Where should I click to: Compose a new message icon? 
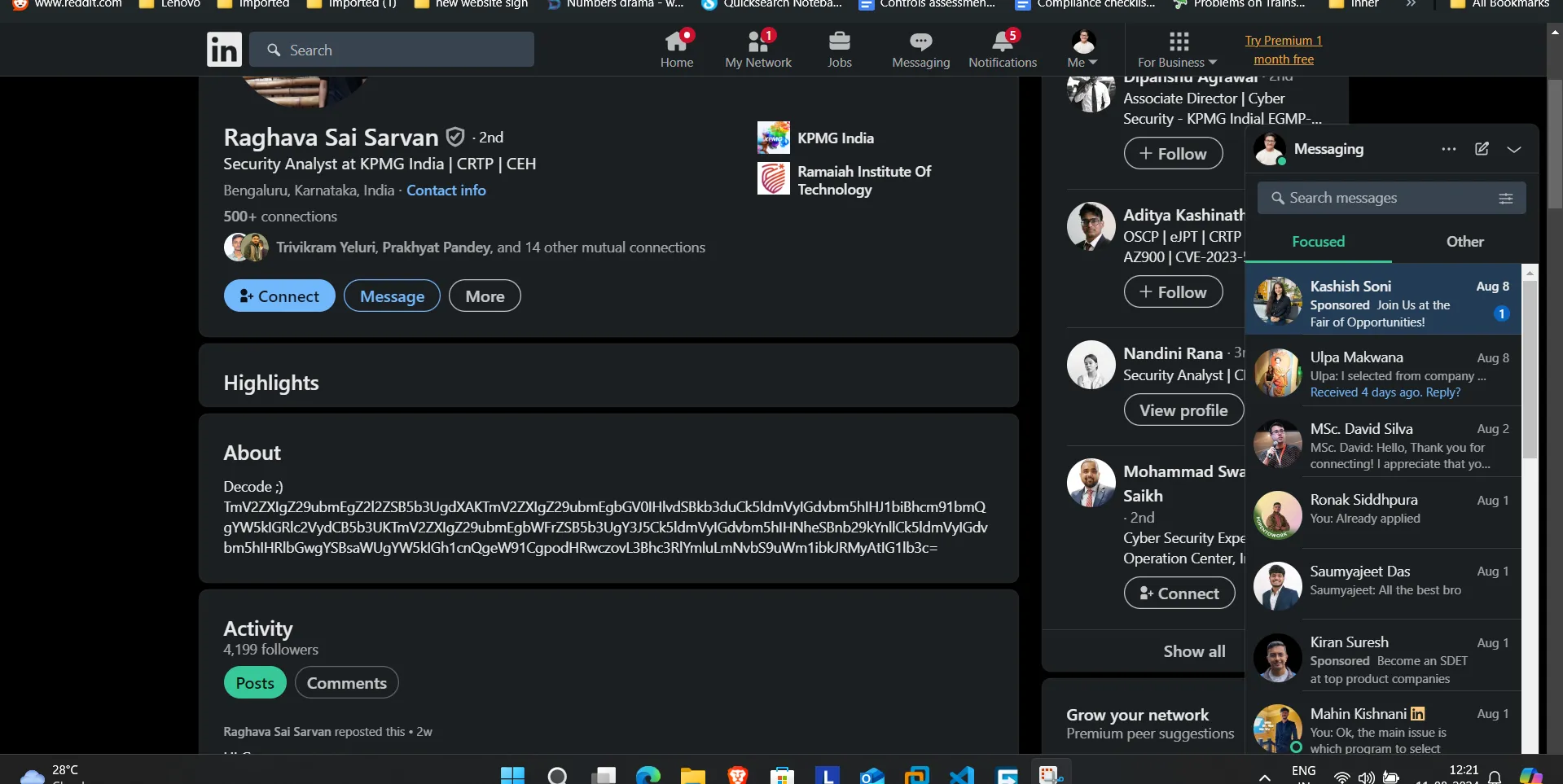click(1482, 149)
